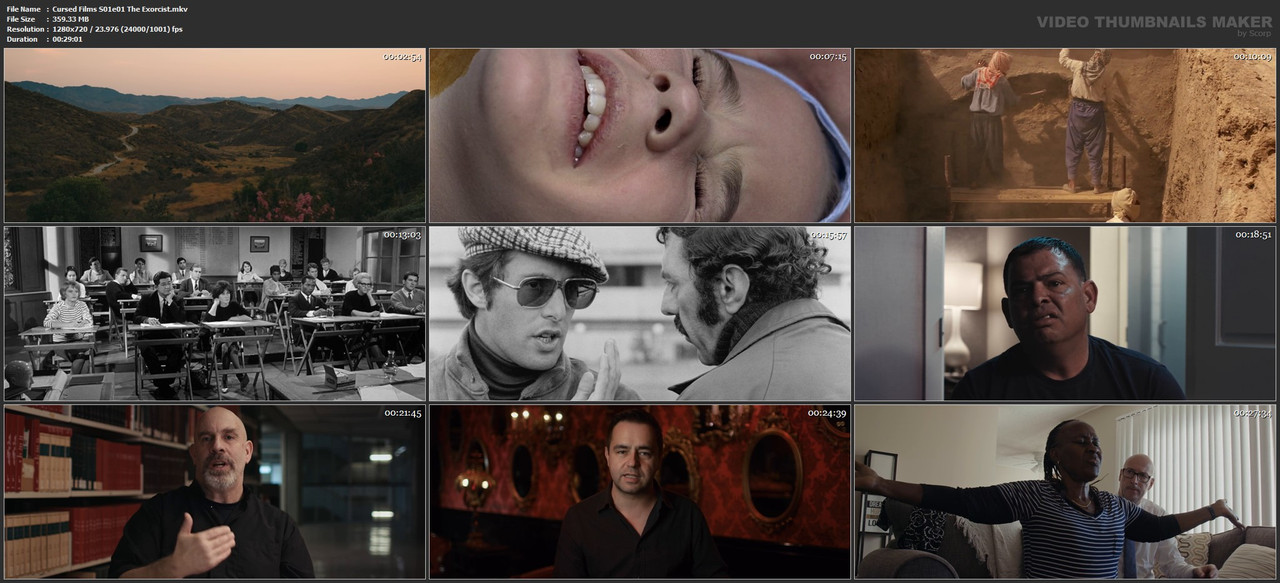Select the black-and-white classroom thumbnail
This screenshot has height=583, width=1280.
tap(215, 313)
